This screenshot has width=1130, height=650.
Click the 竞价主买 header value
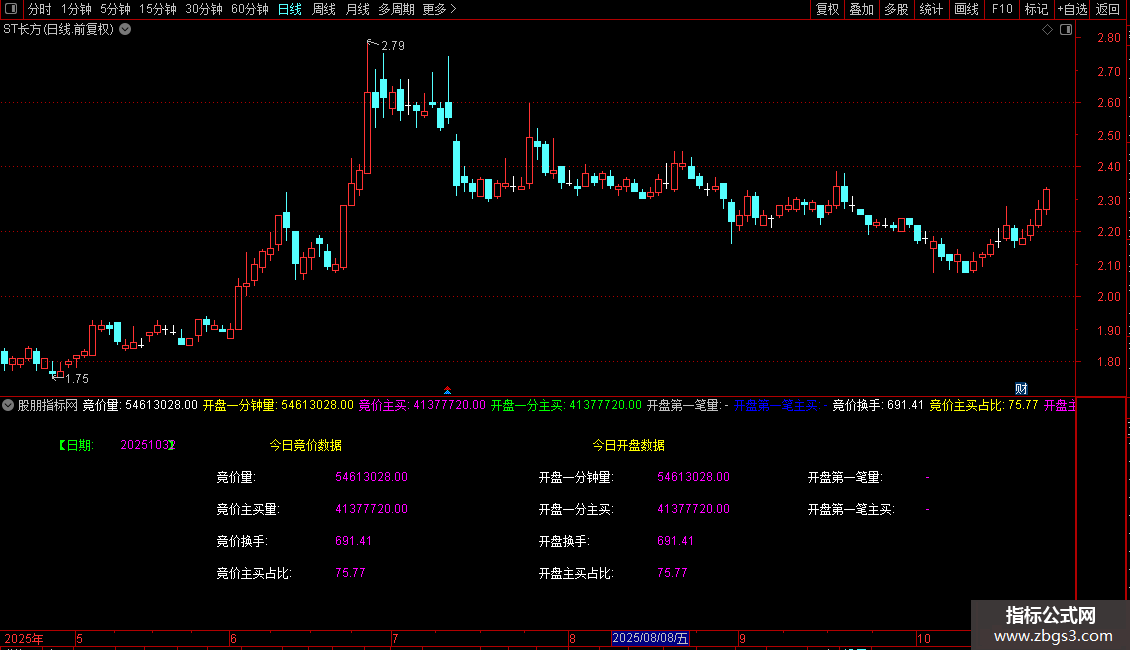pos(450,405)
